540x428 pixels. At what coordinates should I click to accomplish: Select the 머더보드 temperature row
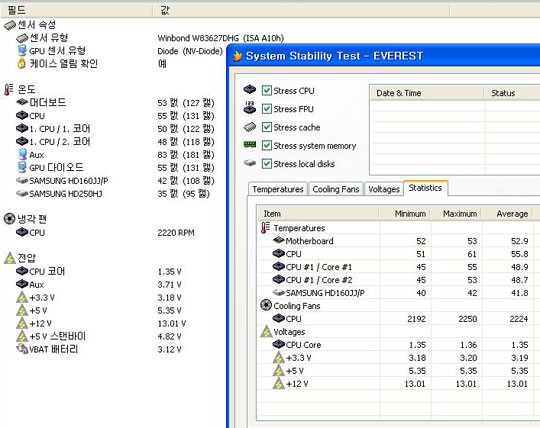tap(115, 102)
